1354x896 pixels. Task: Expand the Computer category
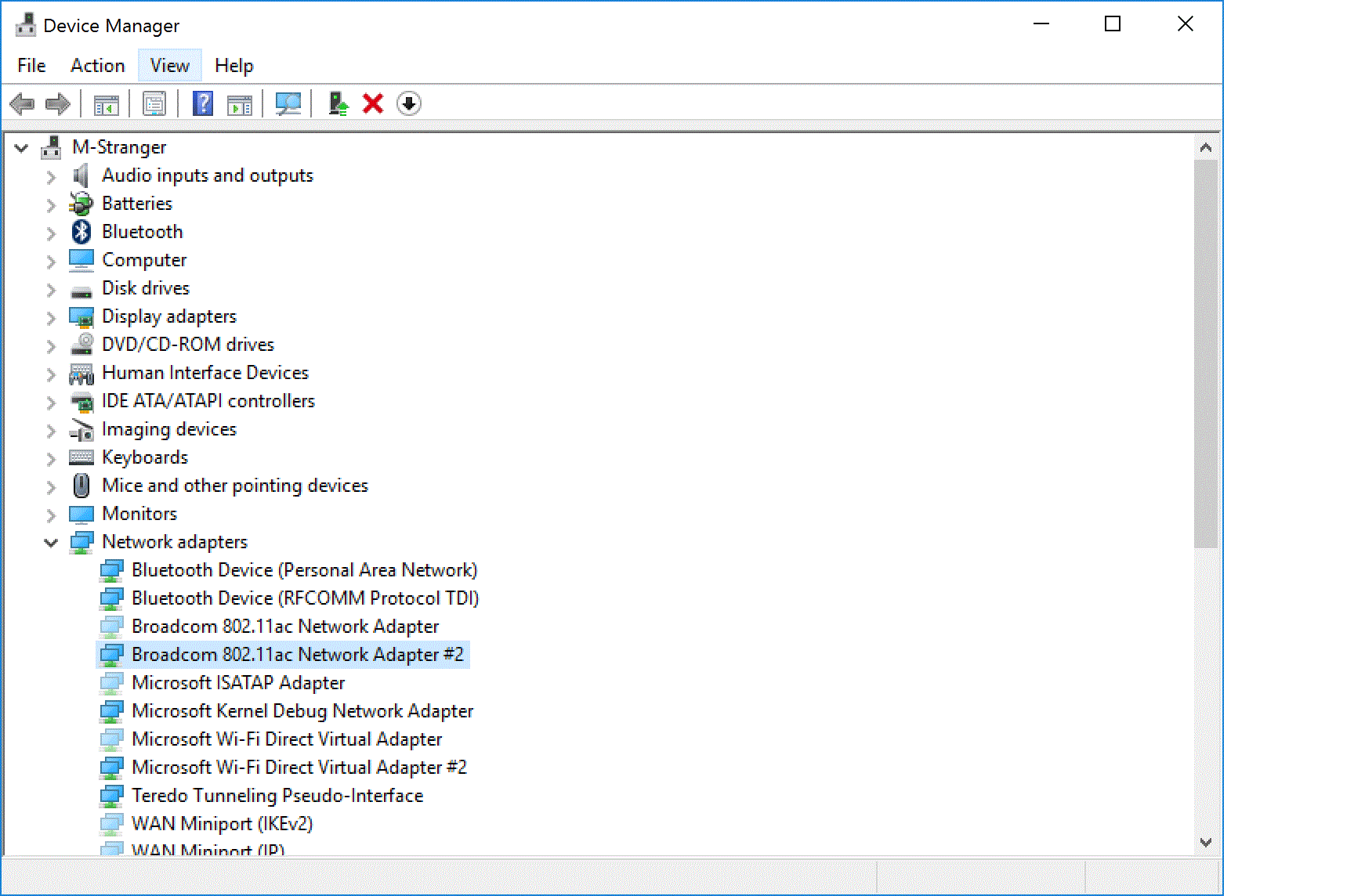(x=51, y=262)
